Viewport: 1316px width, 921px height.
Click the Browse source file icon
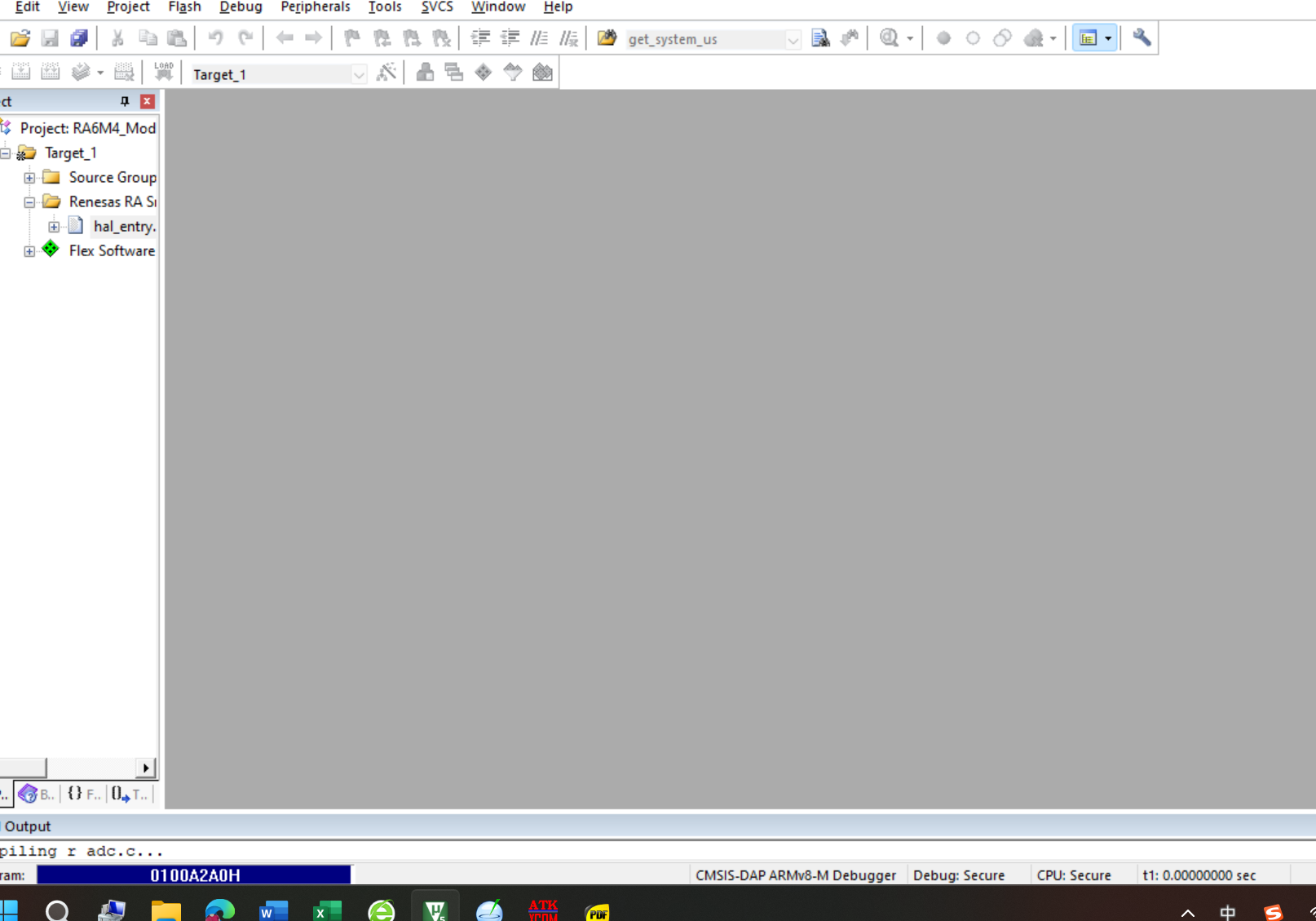(821, 38)
